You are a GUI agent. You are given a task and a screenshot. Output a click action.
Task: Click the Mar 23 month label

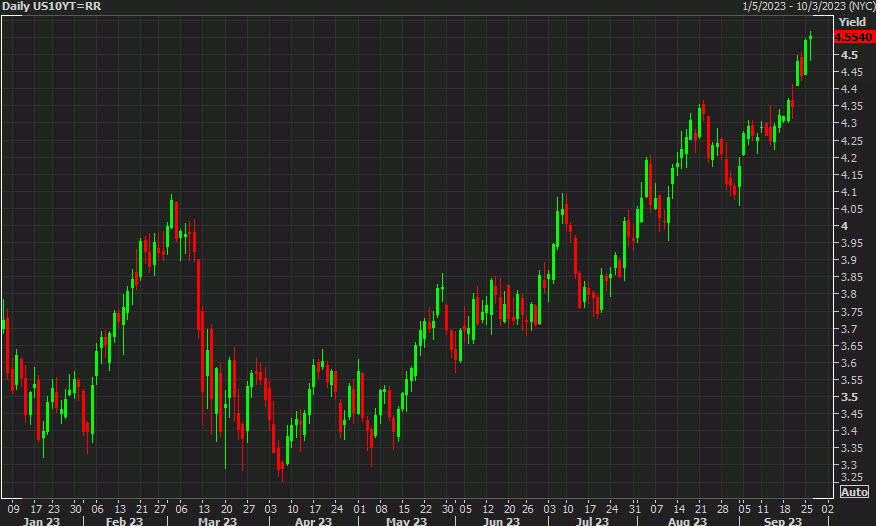coord(218,521)
